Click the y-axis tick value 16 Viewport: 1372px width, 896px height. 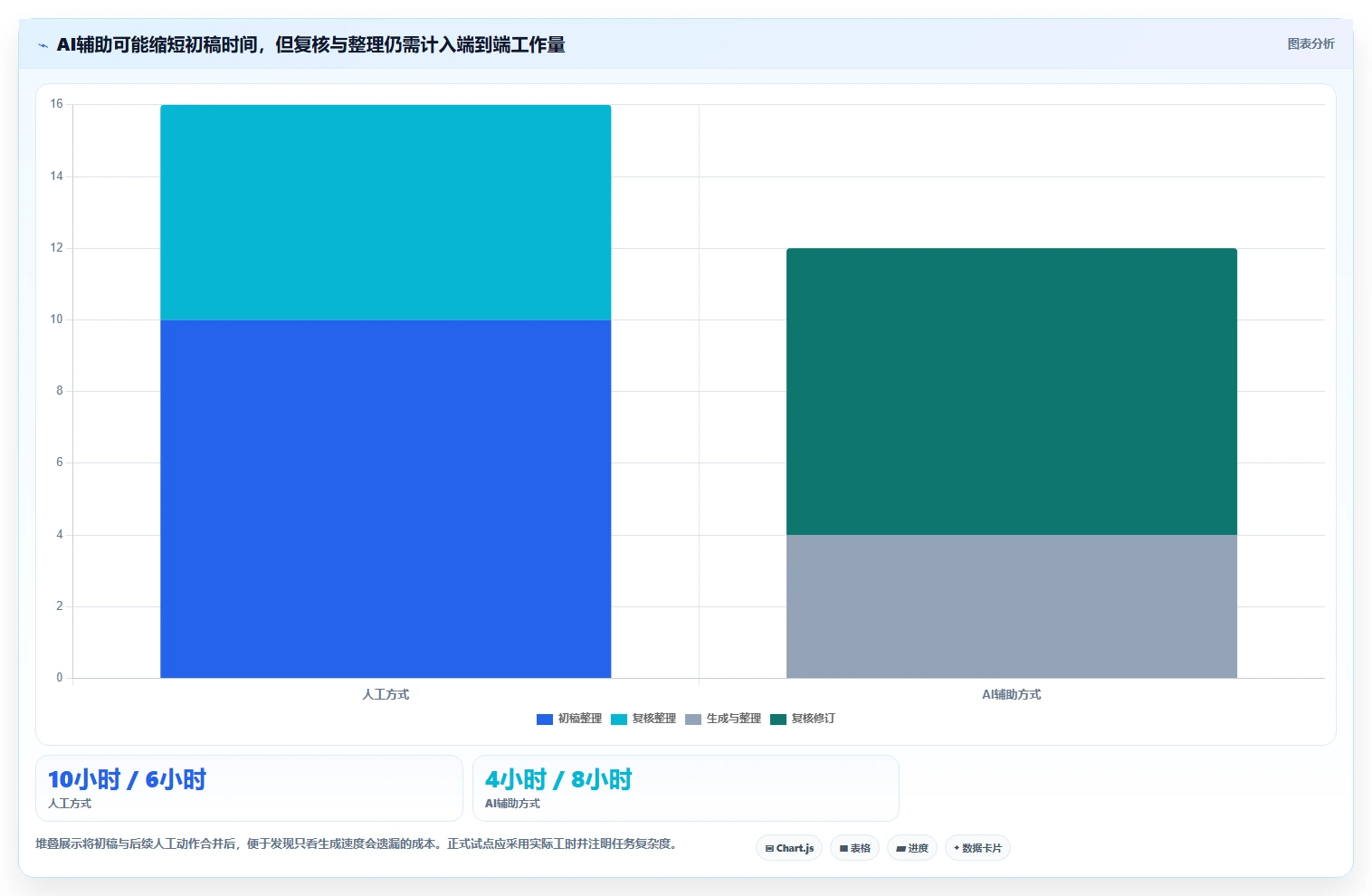[x=57, y=104]
